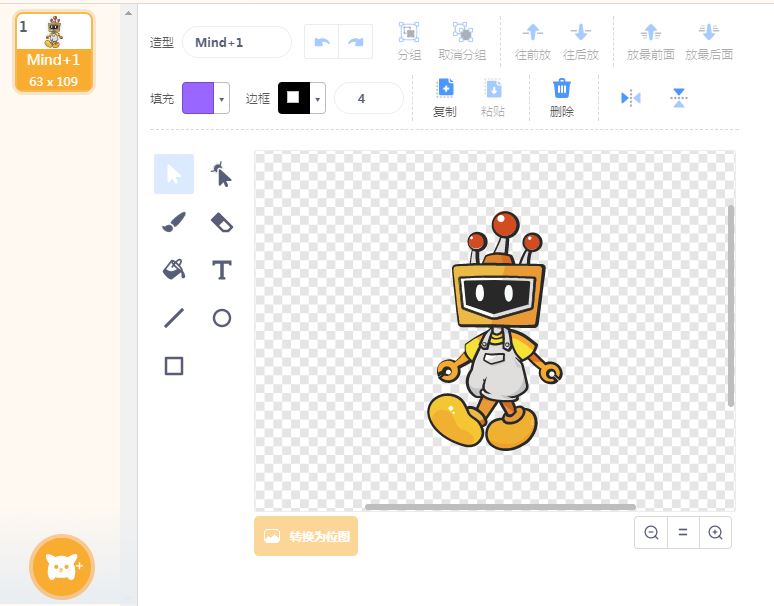The width and height of the screenshot is (774, 606).
Task: Select the Eraser tool
Action: point(221,222)
